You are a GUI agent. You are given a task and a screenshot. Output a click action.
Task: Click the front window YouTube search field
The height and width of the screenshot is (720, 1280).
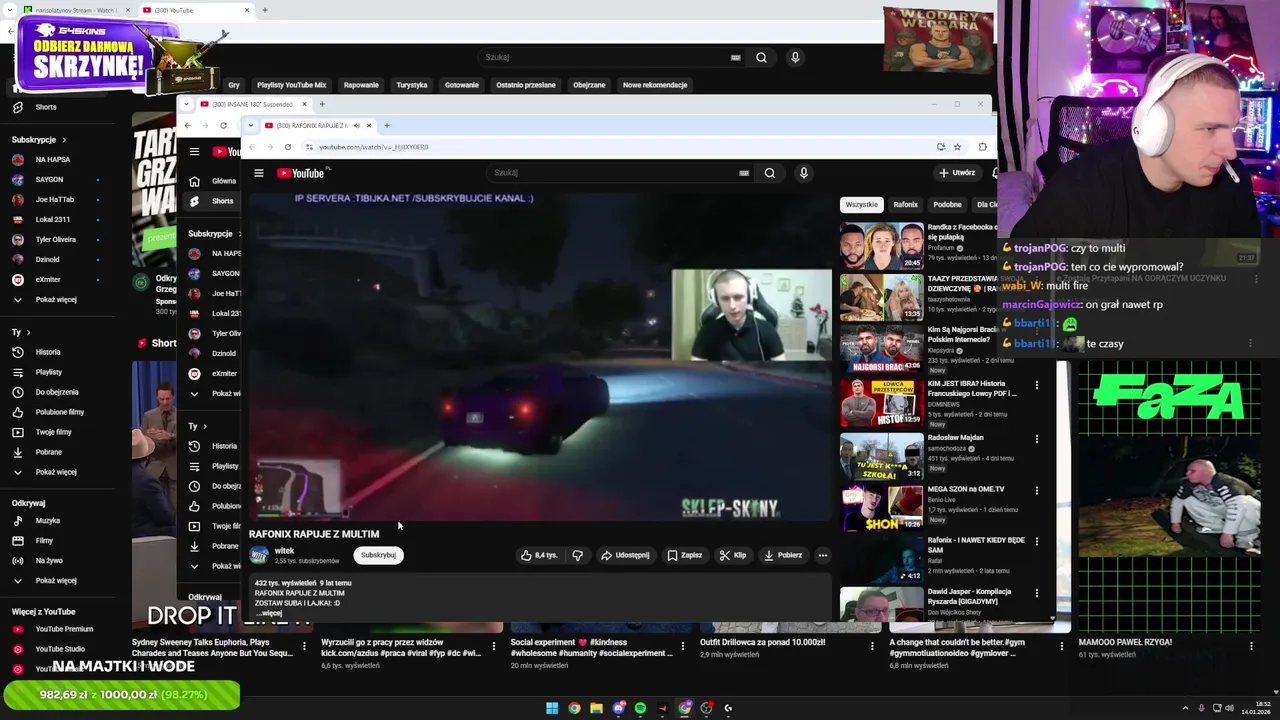(x=612, y=173)
